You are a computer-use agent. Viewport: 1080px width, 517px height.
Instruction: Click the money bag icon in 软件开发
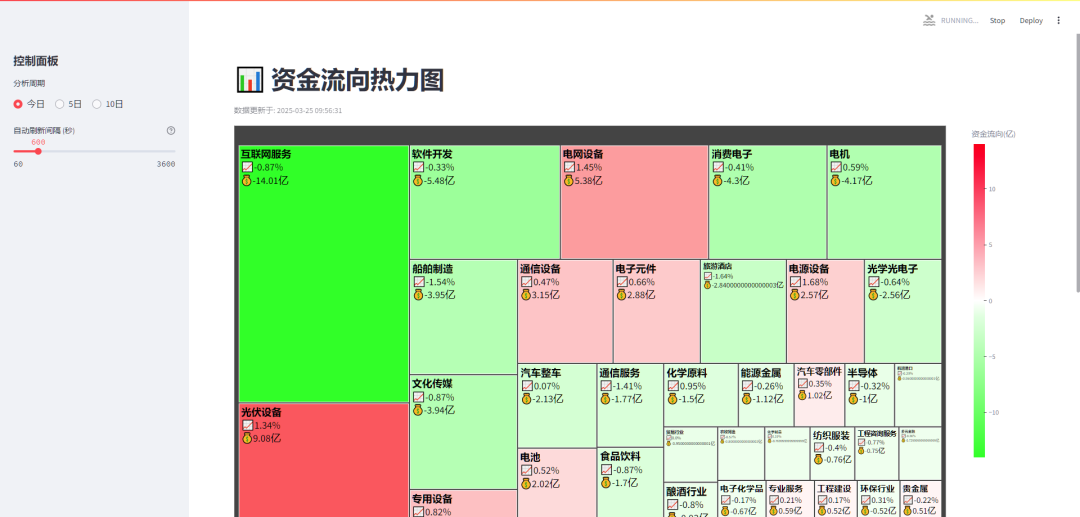coord(417,180)
